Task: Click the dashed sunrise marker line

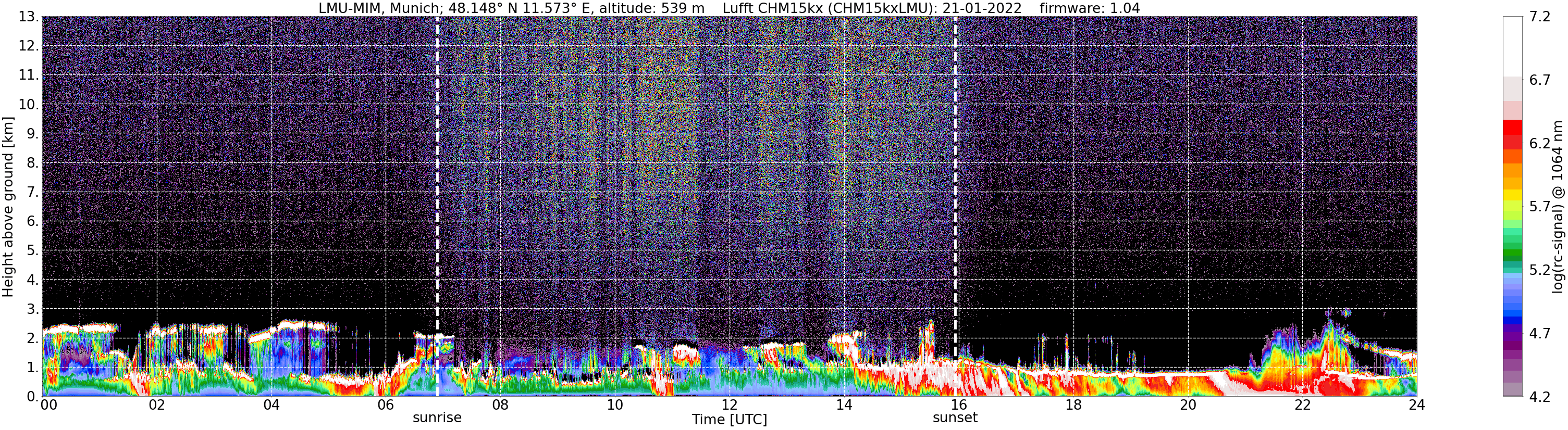Action: tap(437, 207)
